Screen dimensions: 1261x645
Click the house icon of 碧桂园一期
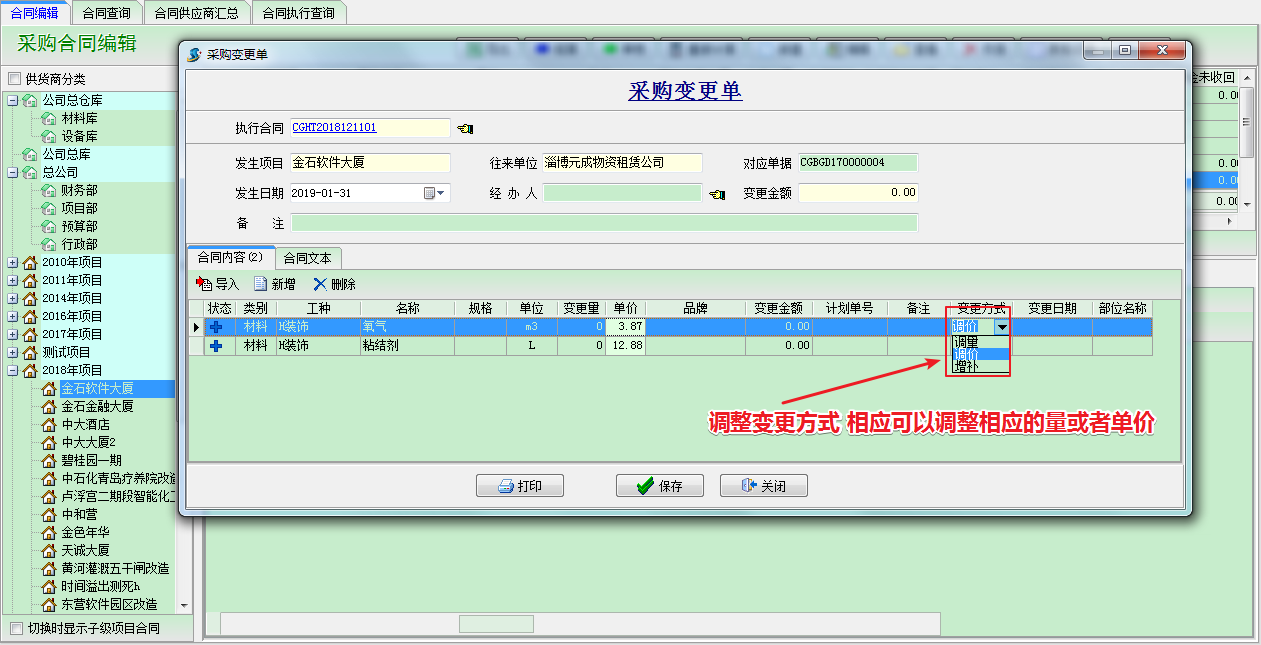point(48,460)
